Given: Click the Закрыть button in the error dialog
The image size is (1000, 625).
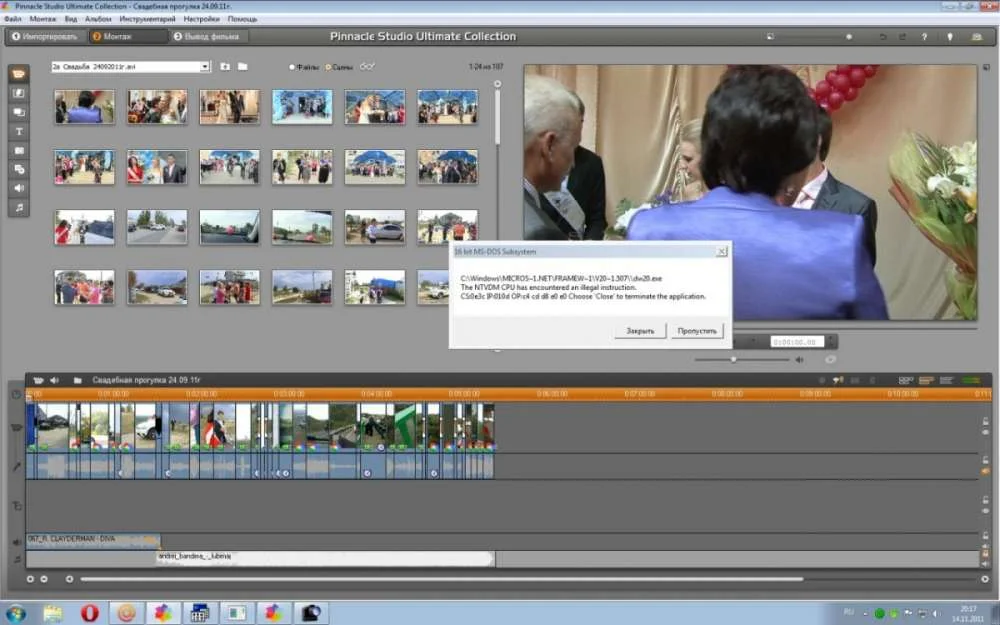Looking at the screenshot, I should point(640,330).
